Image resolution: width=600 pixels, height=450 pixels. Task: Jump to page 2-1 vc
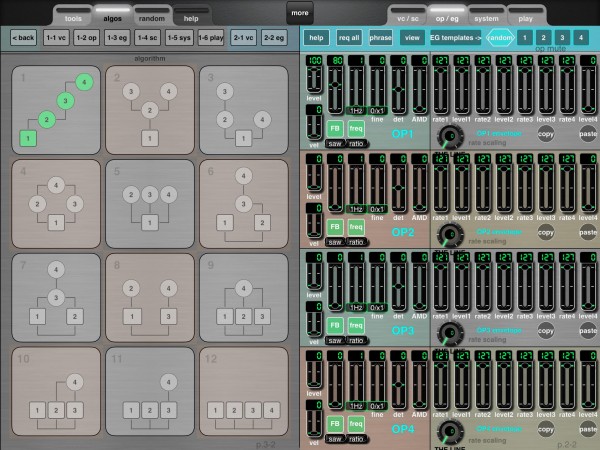[x=243, y=38]
